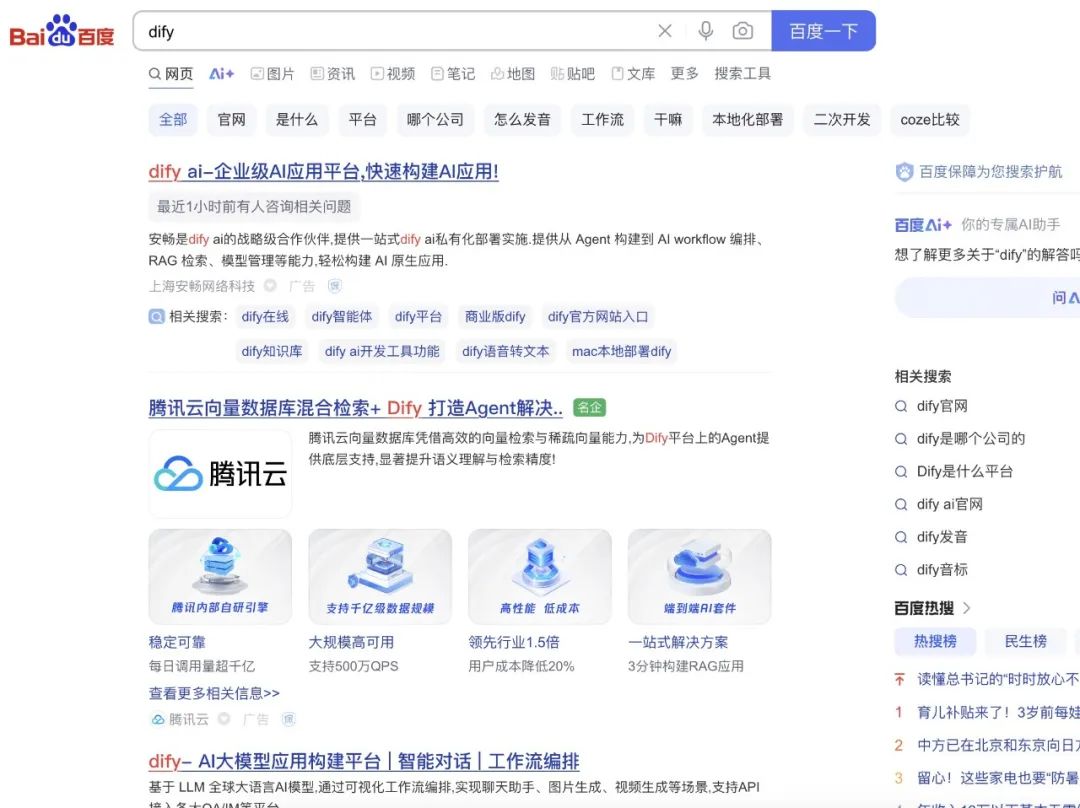Screen dimensions: 1080x808
Task: Clear the search box with the X icon
Action: coord(665,31)
